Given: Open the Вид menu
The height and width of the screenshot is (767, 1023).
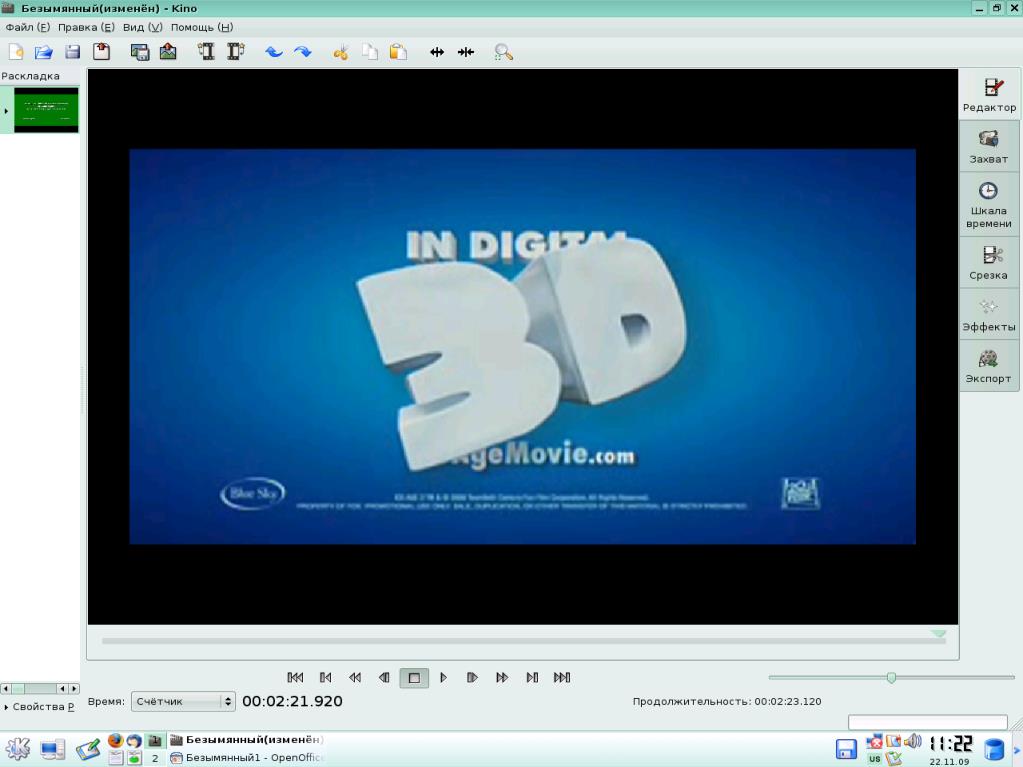Looking at the screenshot, I should click(x=142, y=27).
